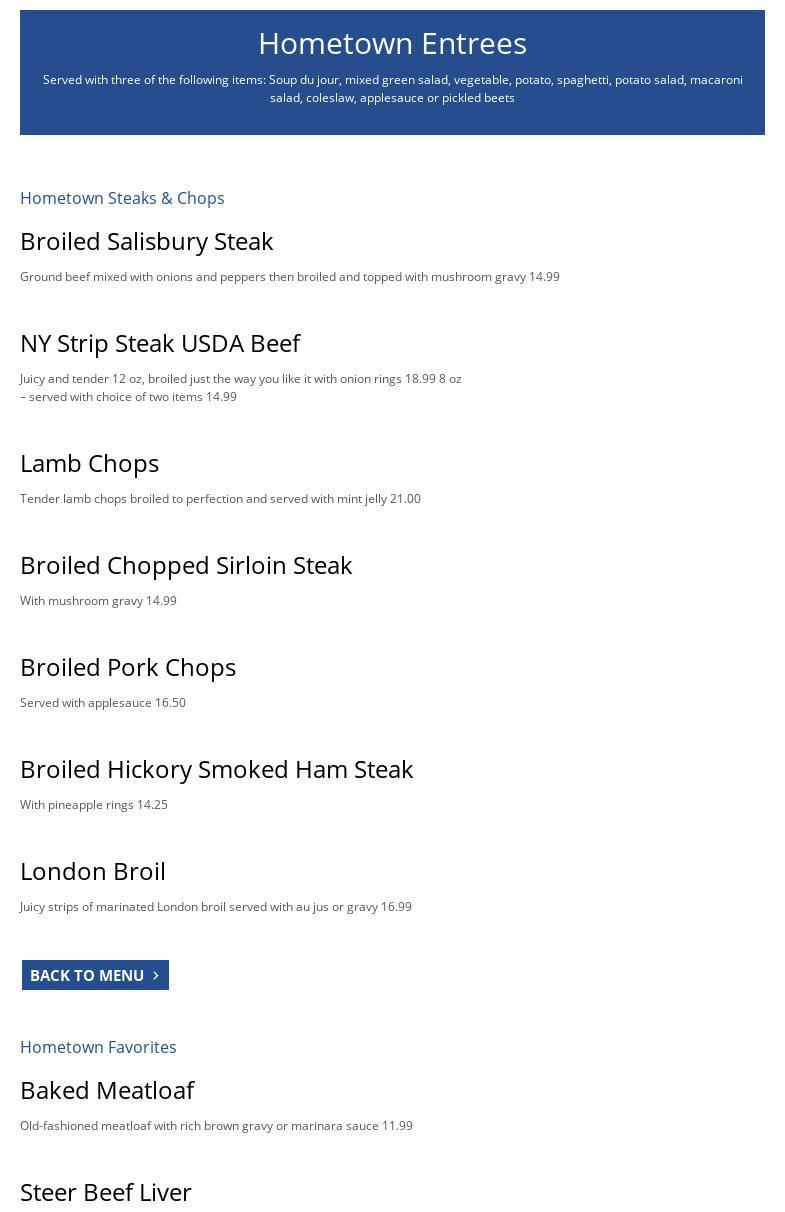Viewport: 785px width, 1212px height.
Task: Click the Baked Meatloaf heading
Action: tap(107, 1090)
